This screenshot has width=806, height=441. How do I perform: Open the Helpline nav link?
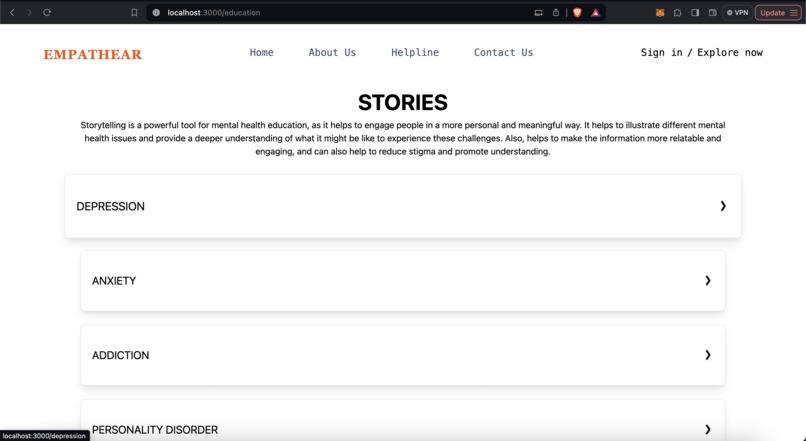(415, 52)
